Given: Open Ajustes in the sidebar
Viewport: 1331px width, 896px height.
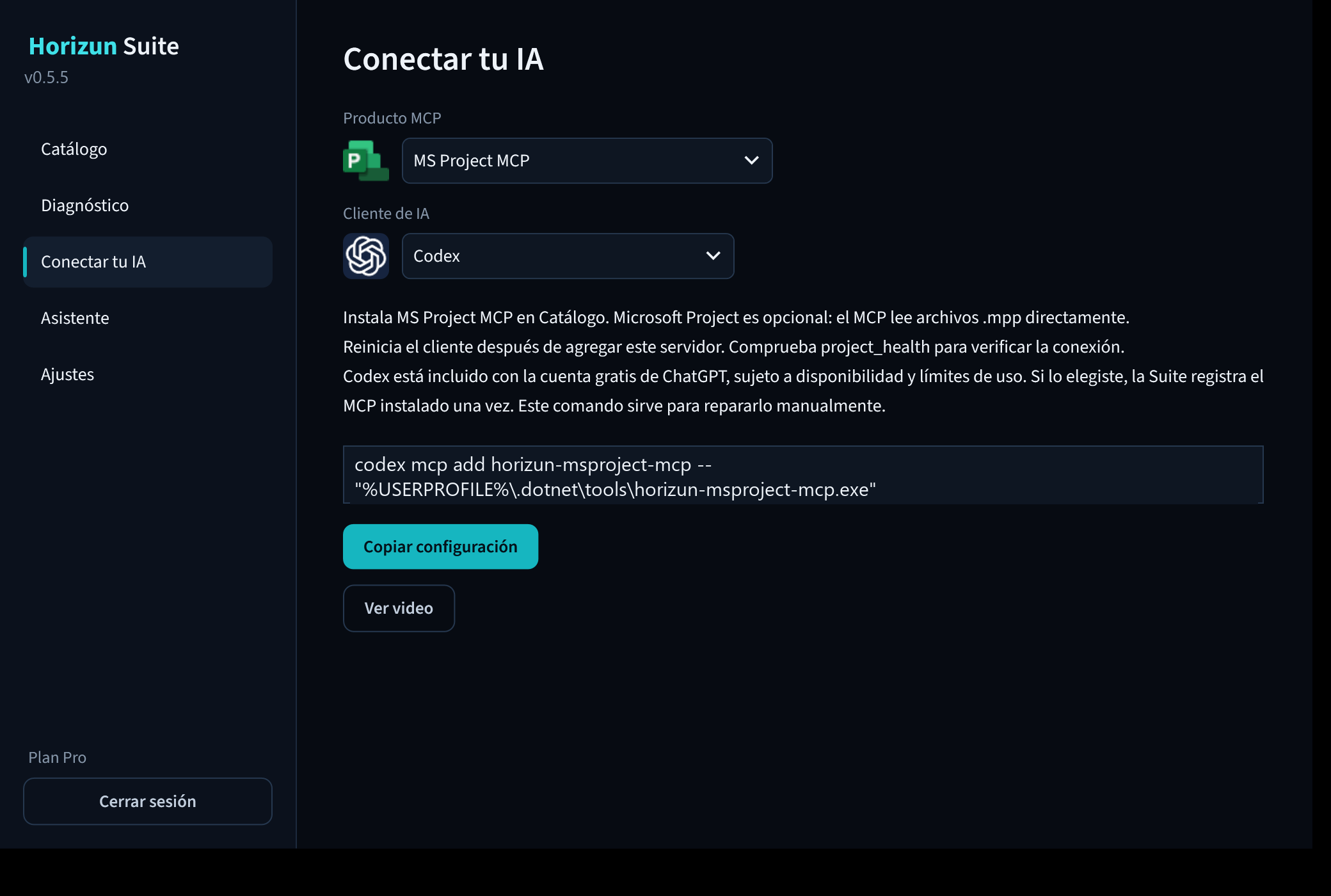Looking at the screenshot, I should (148, 374).
